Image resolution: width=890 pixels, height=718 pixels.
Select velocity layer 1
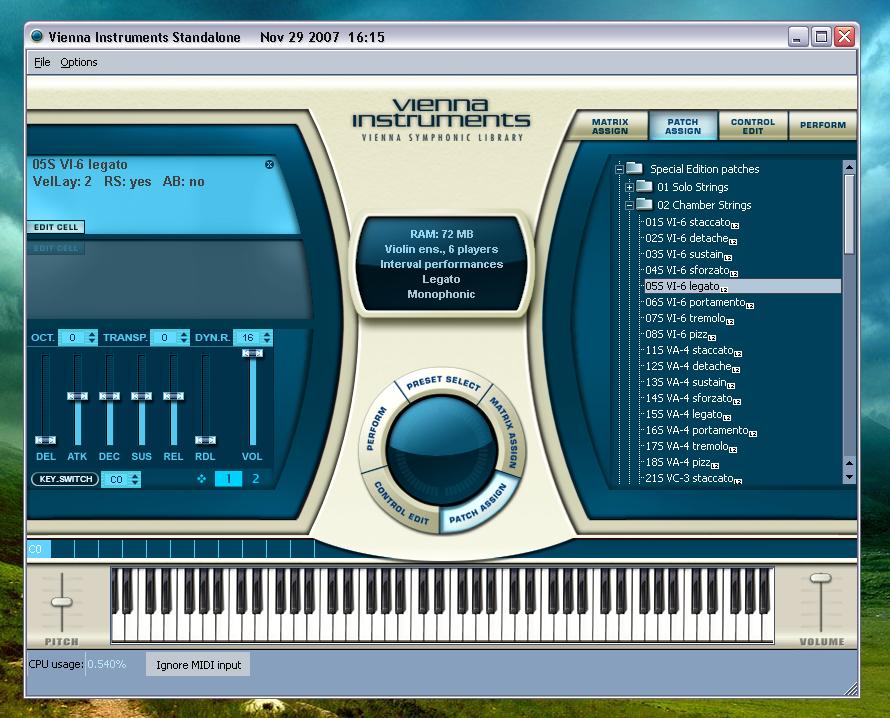[x=228, y=479]
